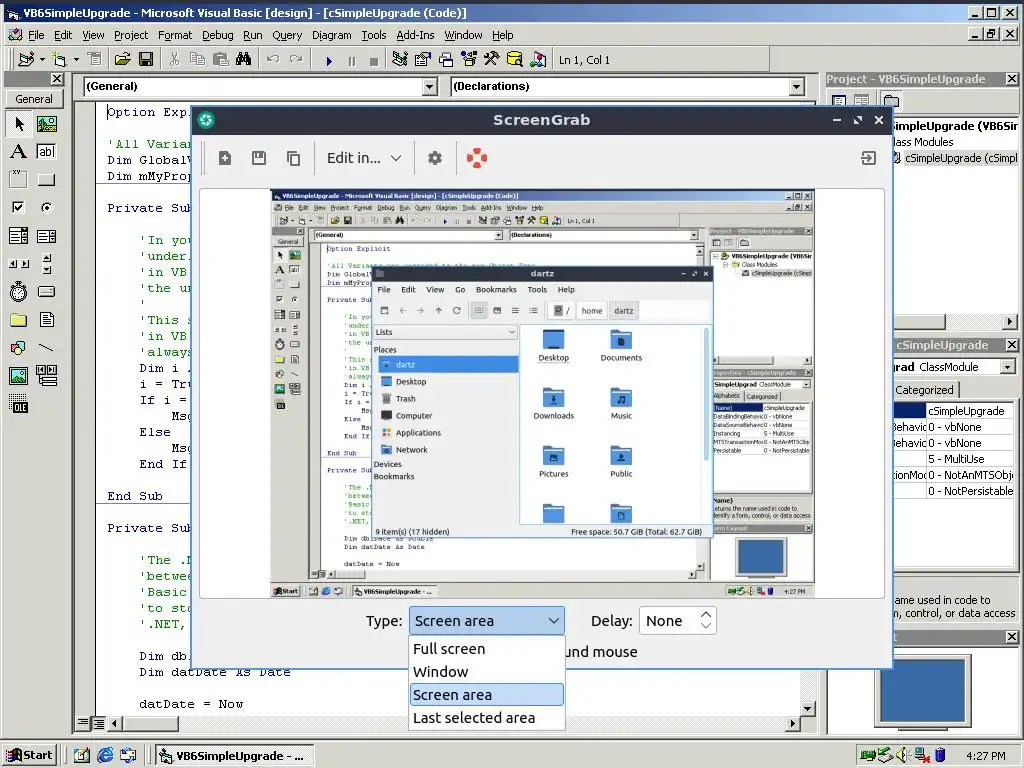Choose Full screen from Type list

pyautogui.click(x=487, y=649)
